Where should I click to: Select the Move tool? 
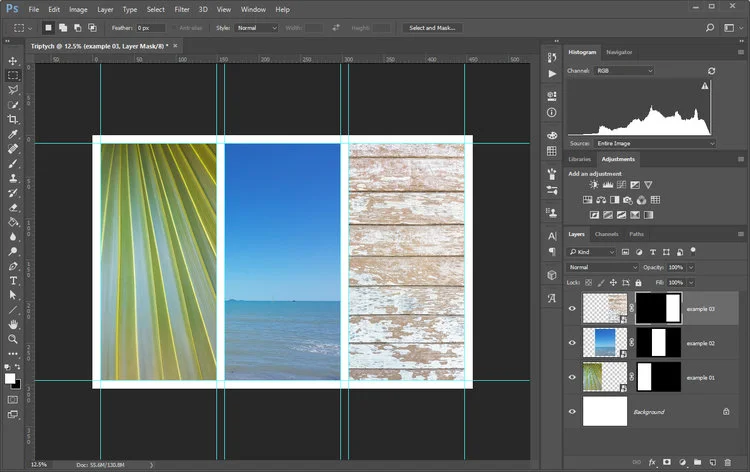[x=13, y=61]
